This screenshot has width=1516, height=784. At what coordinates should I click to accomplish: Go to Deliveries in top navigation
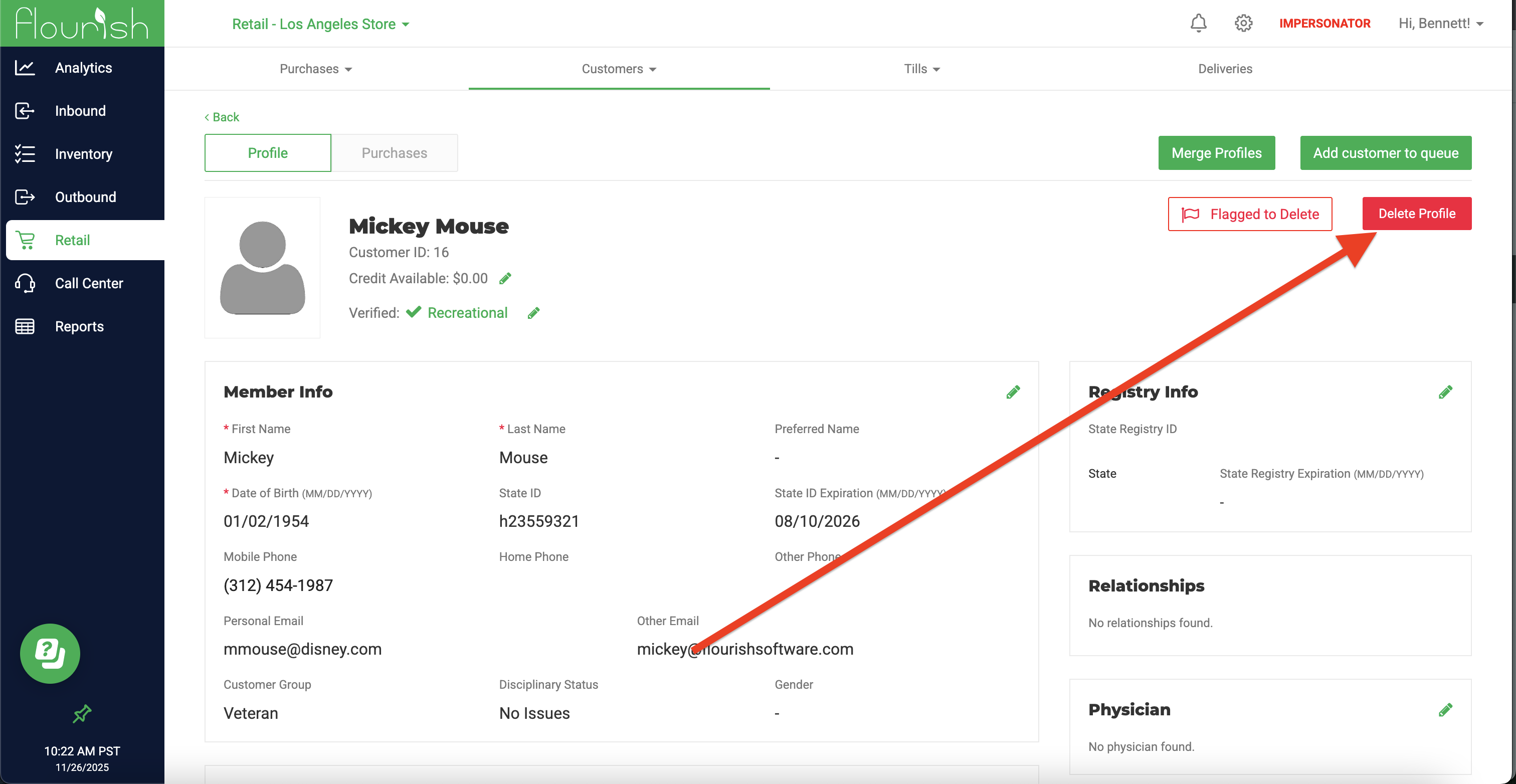[x=1225, y=69]
